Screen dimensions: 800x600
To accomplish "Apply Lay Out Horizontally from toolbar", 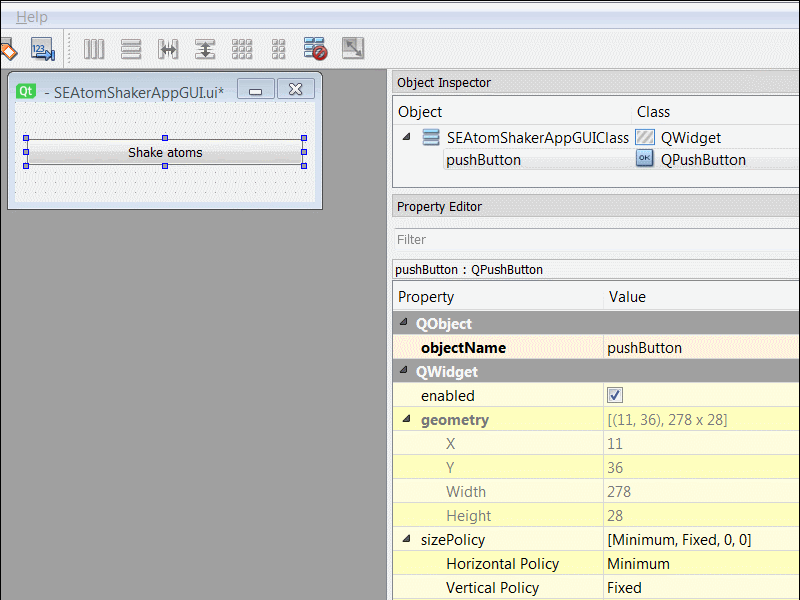I will click(x=94, y=48).
